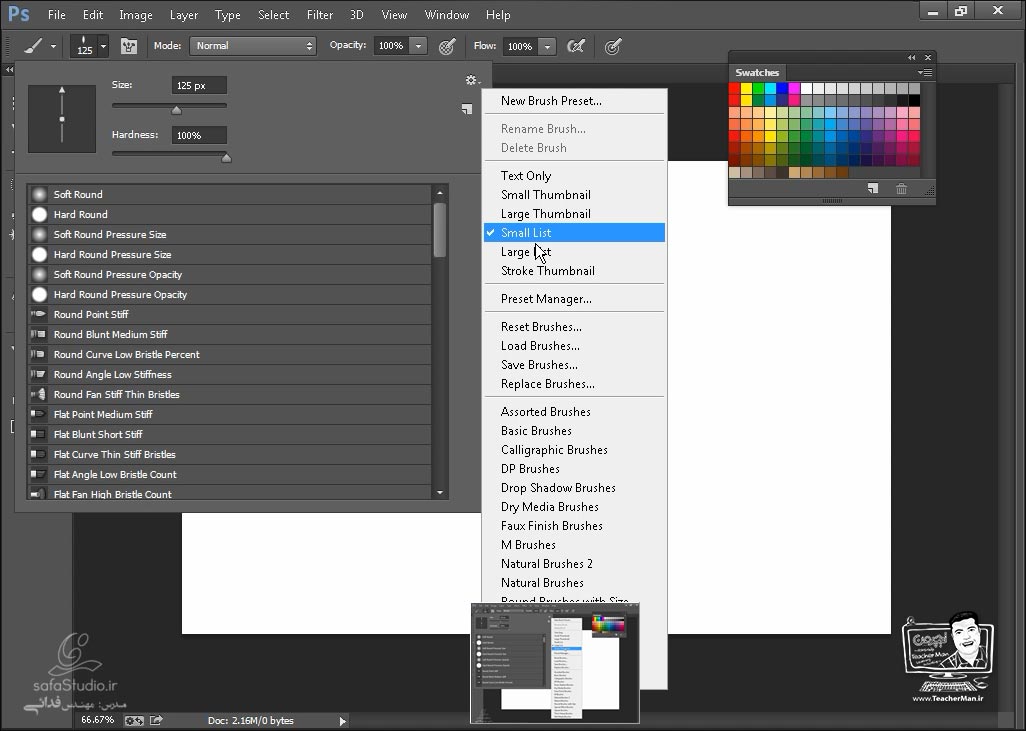Open the Opacity slider dropdown arrow
The image size is (1026, 731).
click(x=418, y=46)
